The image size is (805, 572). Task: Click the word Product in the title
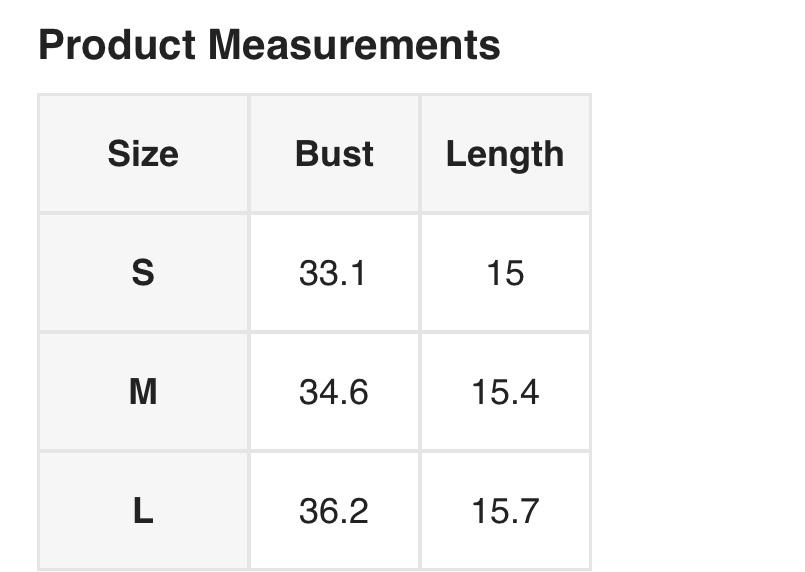click(x=116, y=45)
